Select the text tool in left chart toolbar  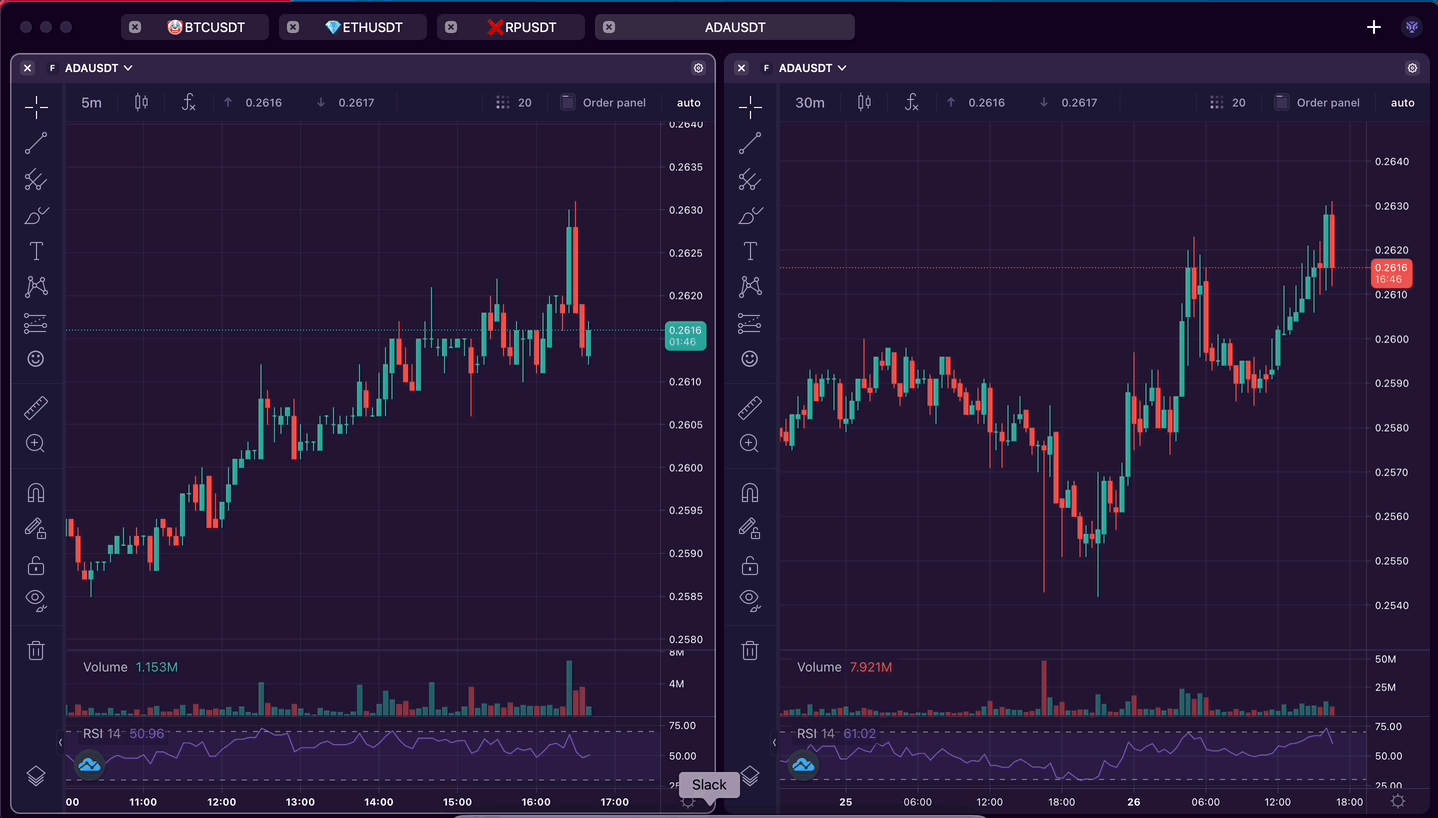click(36, 251)
